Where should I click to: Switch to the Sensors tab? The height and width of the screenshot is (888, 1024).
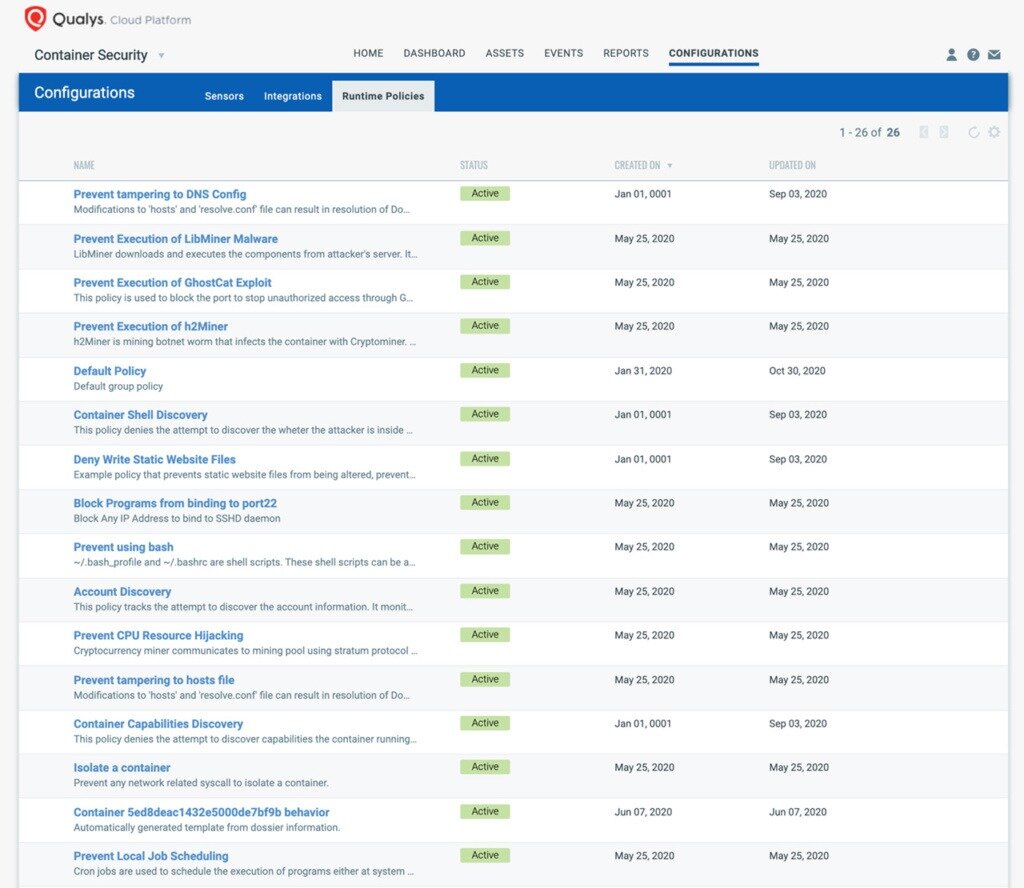point(224,96)
